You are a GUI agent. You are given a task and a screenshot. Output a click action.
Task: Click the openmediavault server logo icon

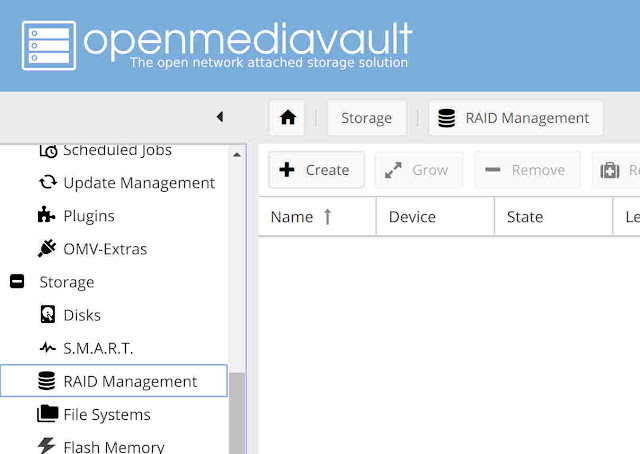(49, 46)
